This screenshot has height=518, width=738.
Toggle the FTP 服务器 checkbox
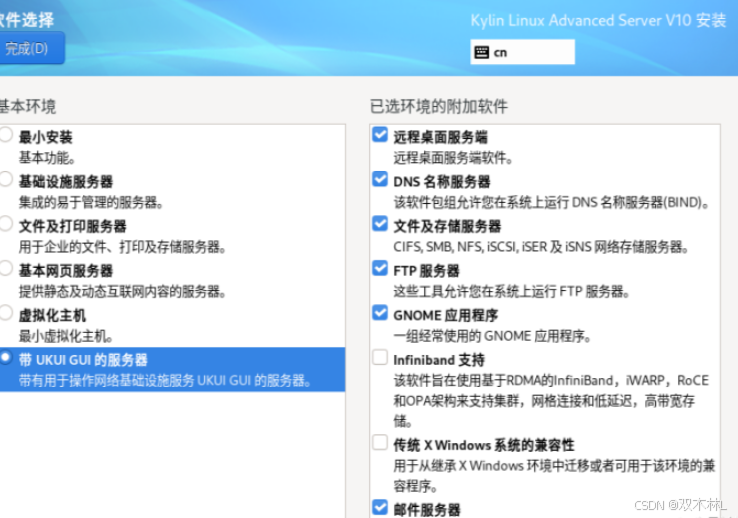(380, 268)
